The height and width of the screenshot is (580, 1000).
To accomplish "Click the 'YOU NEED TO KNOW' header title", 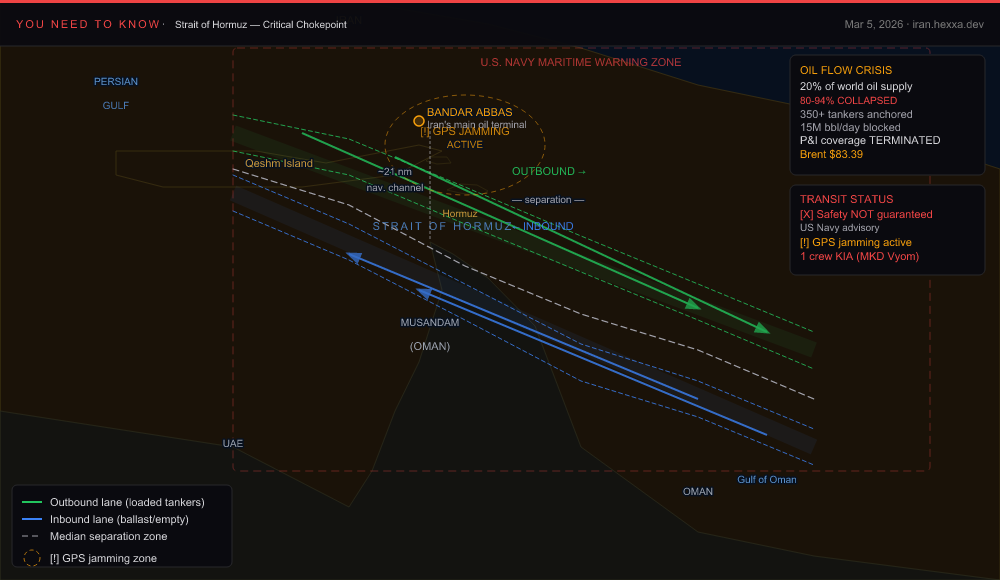I will (87, 24).
